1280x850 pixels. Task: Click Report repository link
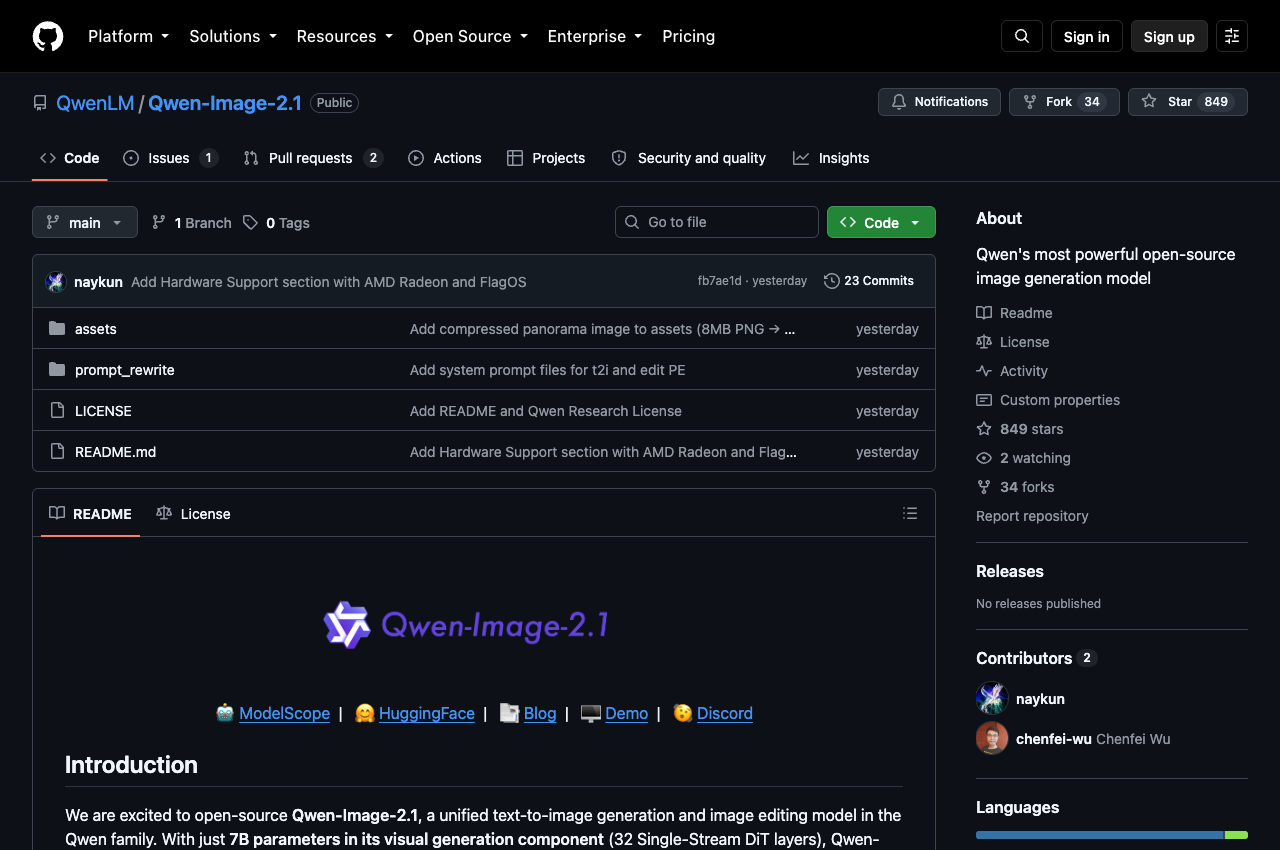1032,516
